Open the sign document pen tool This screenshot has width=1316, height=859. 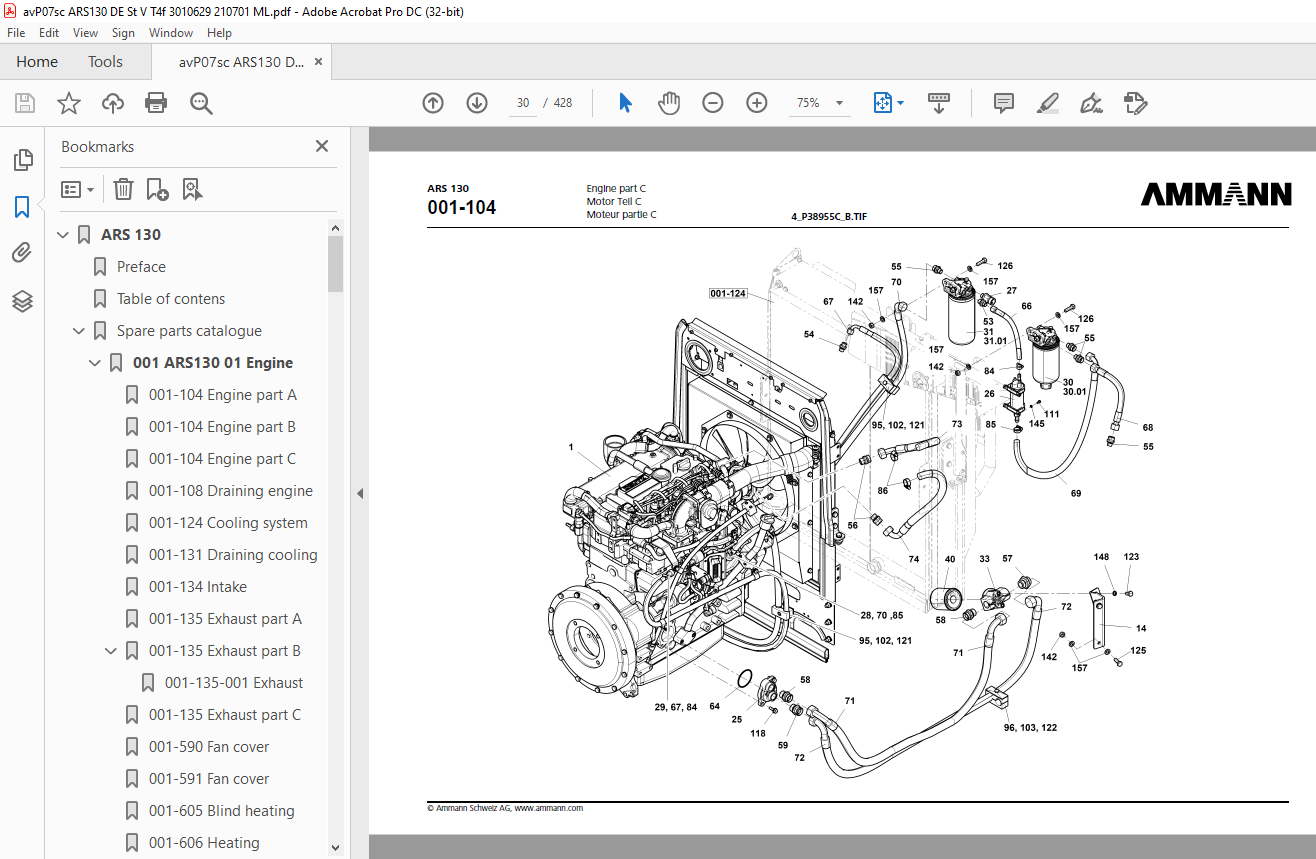tap(1091, 103)
